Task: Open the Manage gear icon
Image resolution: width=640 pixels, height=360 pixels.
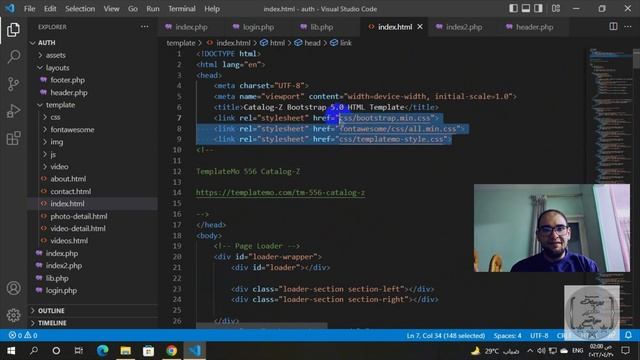Action: click(13, 315)
